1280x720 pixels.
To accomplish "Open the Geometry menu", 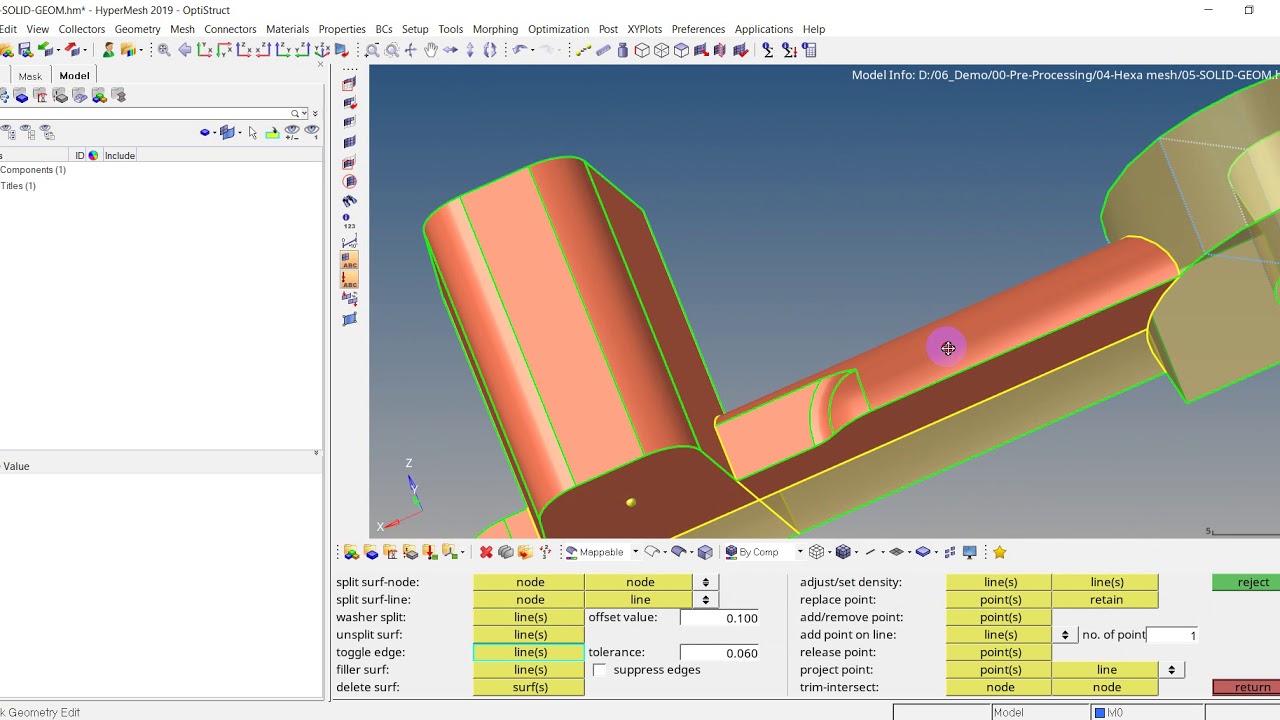I will pyautogui.click(x=137, y=29).
